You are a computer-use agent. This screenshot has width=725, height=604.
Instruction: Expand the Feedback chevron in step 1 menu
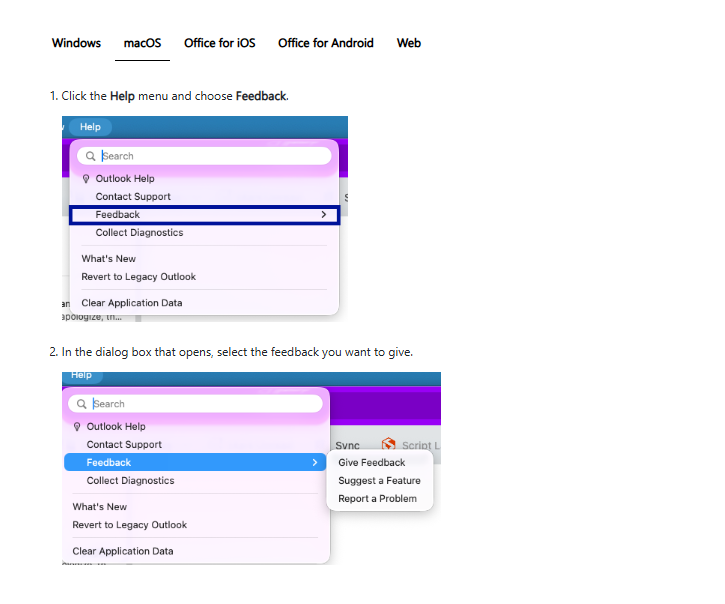click(x=324, y=215)
